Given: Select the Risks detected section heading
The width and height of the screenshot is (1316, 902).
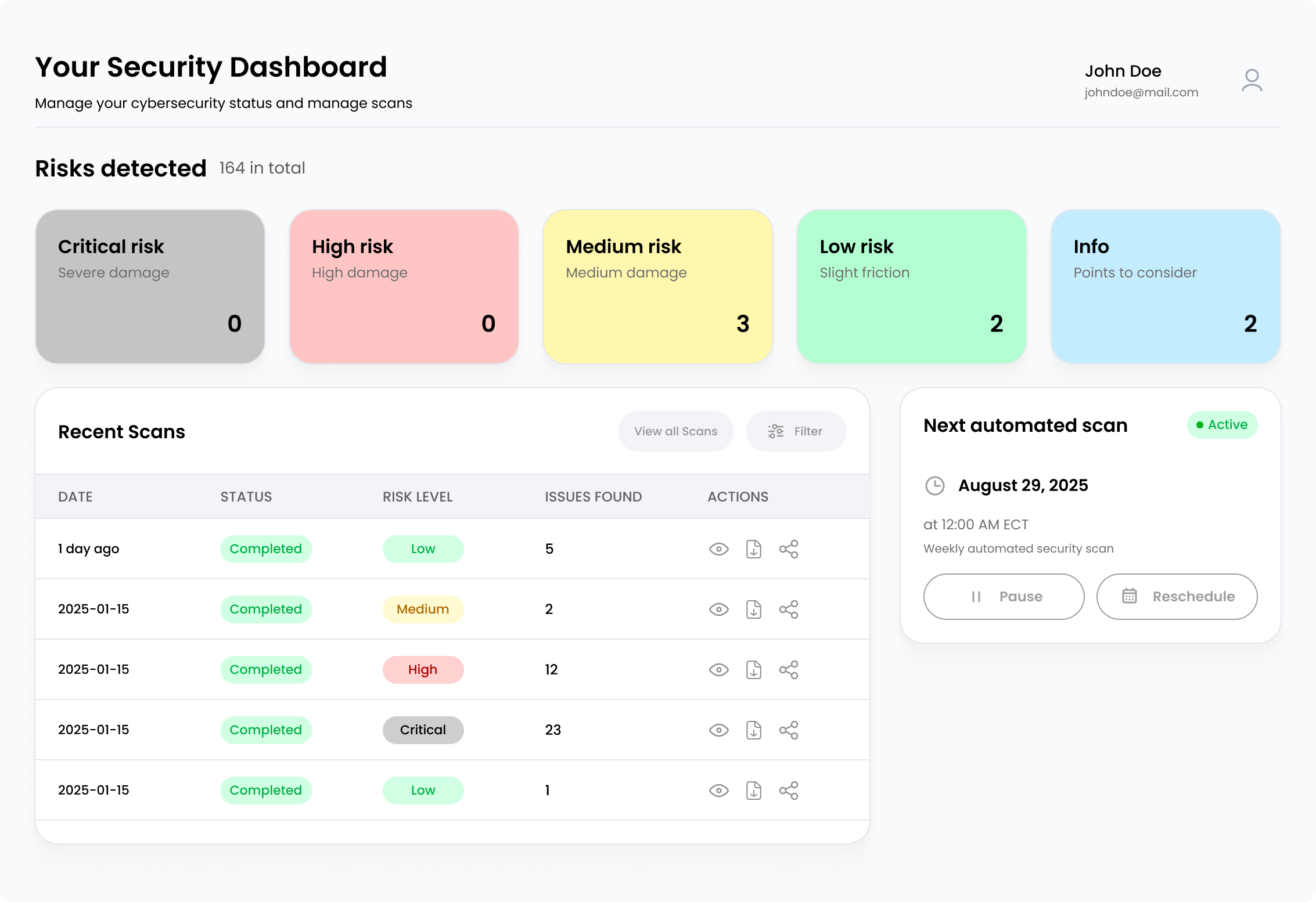Looking at the screenshot, I should [120, 168].
